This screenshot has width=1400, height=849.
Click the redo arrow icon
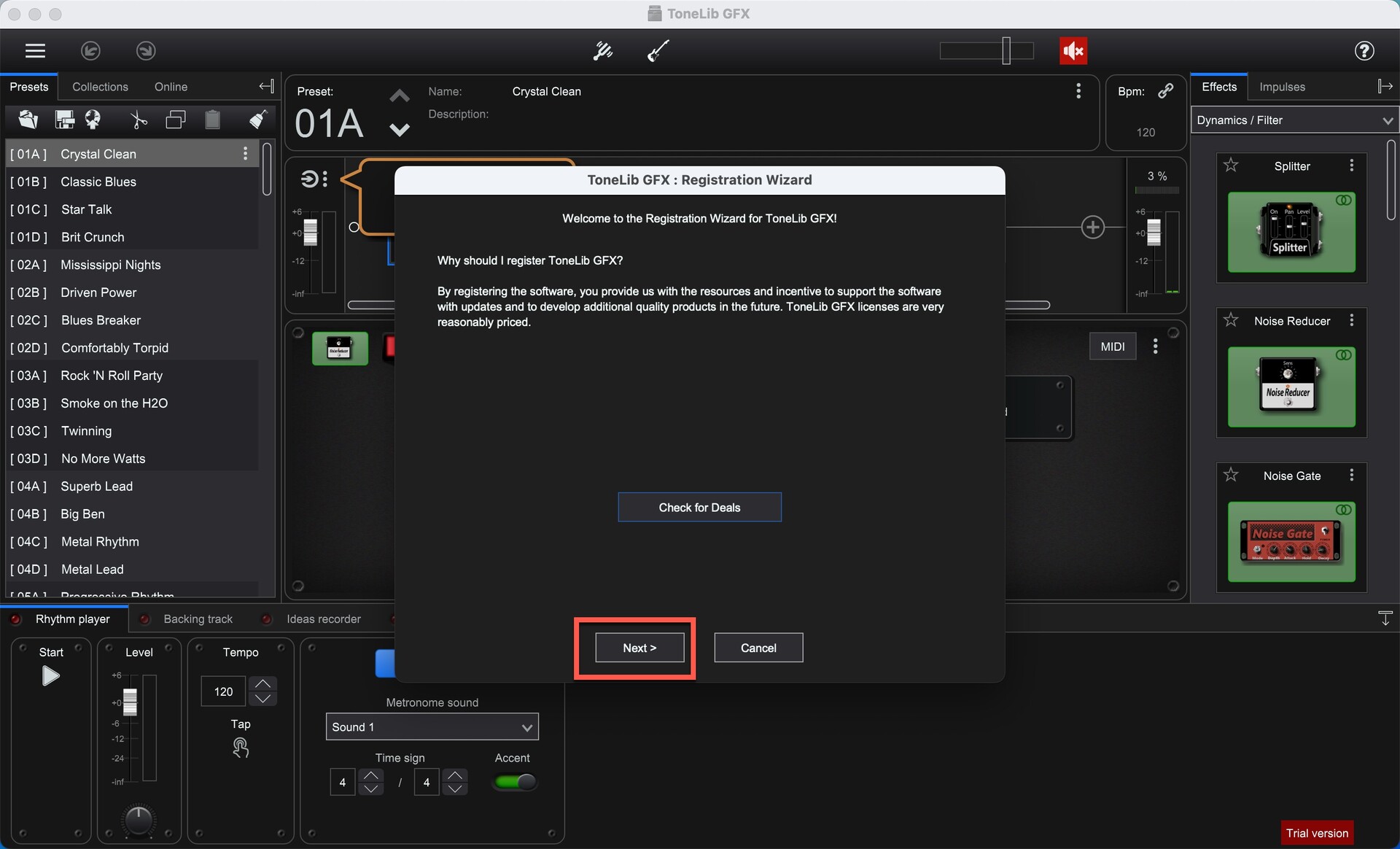point(146,50)
